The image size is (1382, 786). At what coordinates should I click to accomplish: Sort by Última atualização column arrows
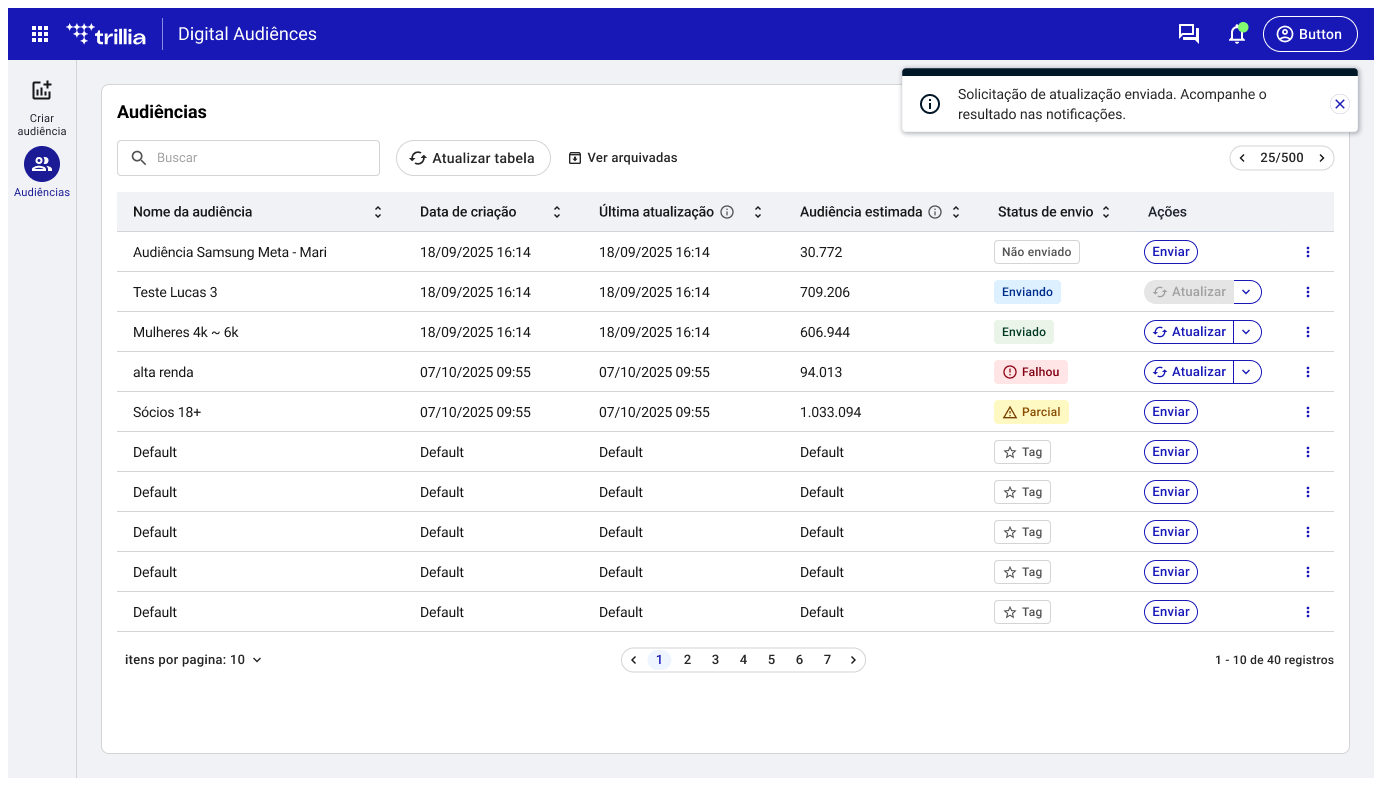pyautogui.click(x=758, y=212)
